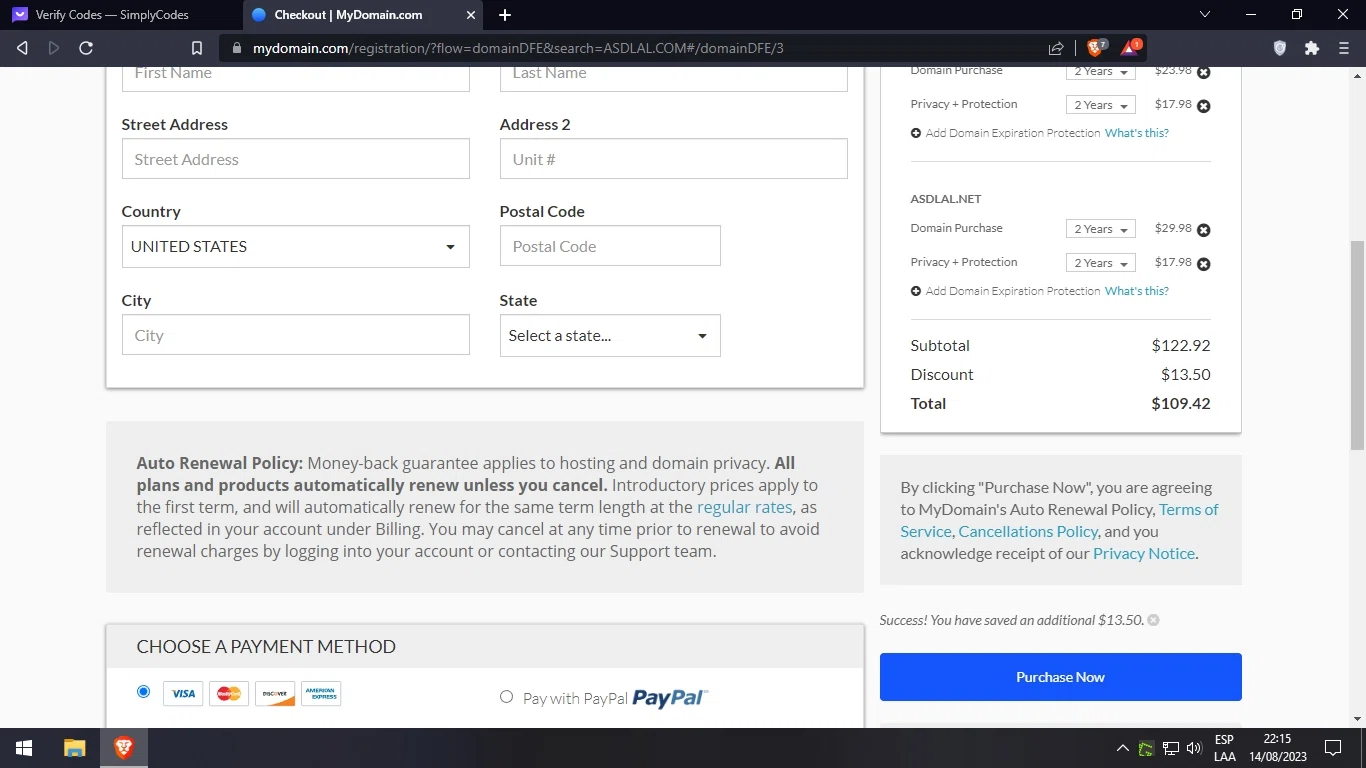Remove ASDLAL.NET Privacy + Protection item

point(1204,264)
